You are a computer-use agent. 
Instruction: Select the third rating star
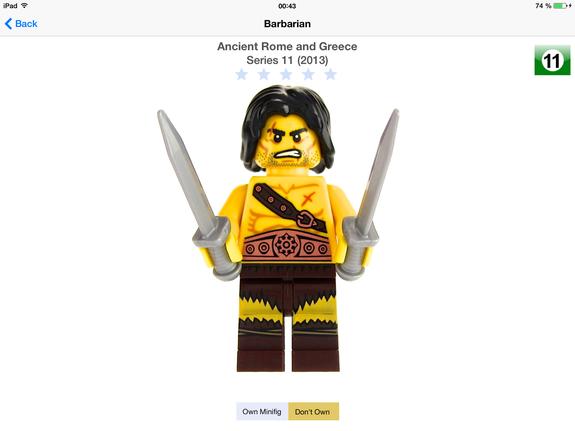click(x=286, y=74)
